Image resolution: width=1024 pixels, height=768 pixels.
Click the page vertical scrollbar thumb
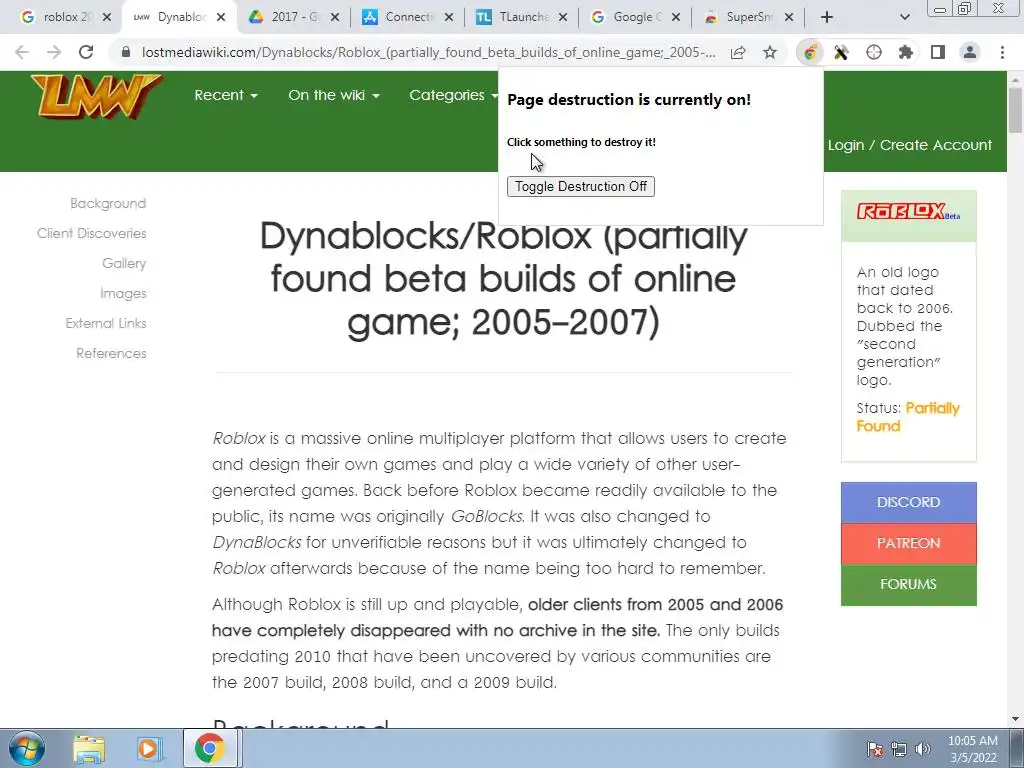(x=1015, y=110)
